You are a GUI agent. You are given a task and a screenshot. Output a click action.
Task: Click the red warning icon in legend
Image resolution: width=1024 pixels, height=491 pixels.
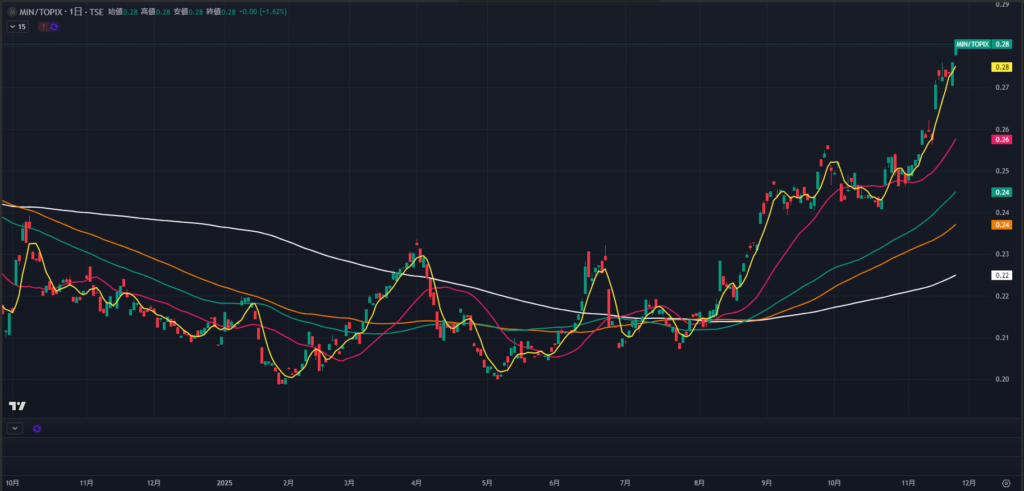(43, 27)
